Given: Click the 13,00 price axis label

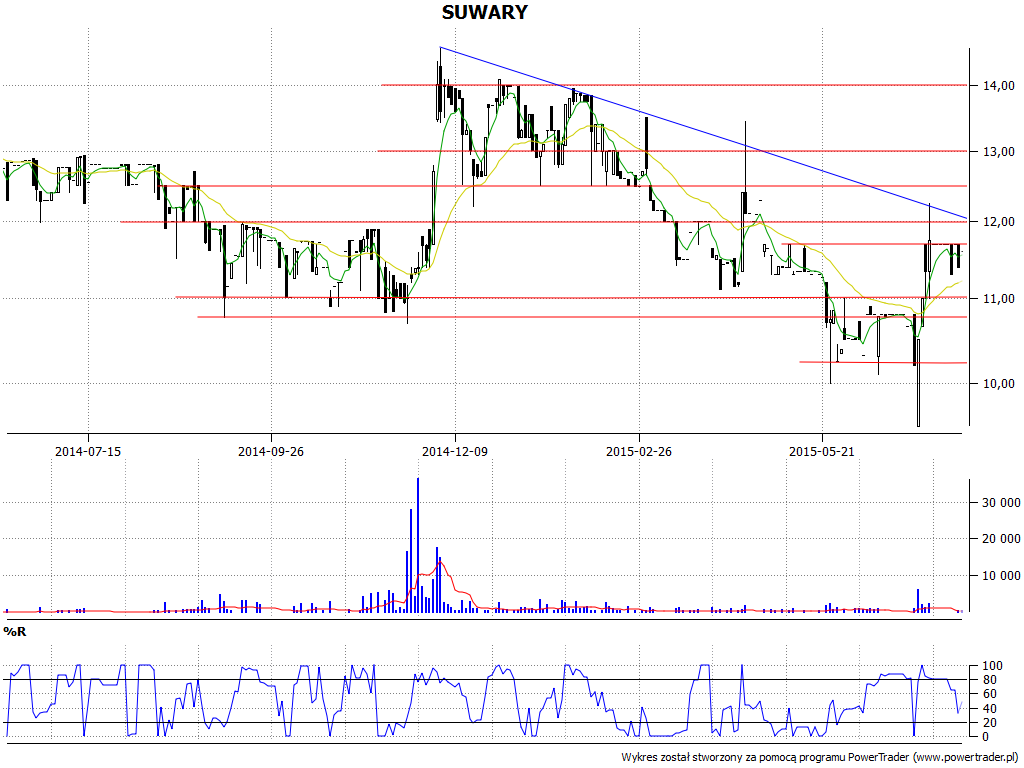Looking at the screenshot, I should tap(999, 152).
